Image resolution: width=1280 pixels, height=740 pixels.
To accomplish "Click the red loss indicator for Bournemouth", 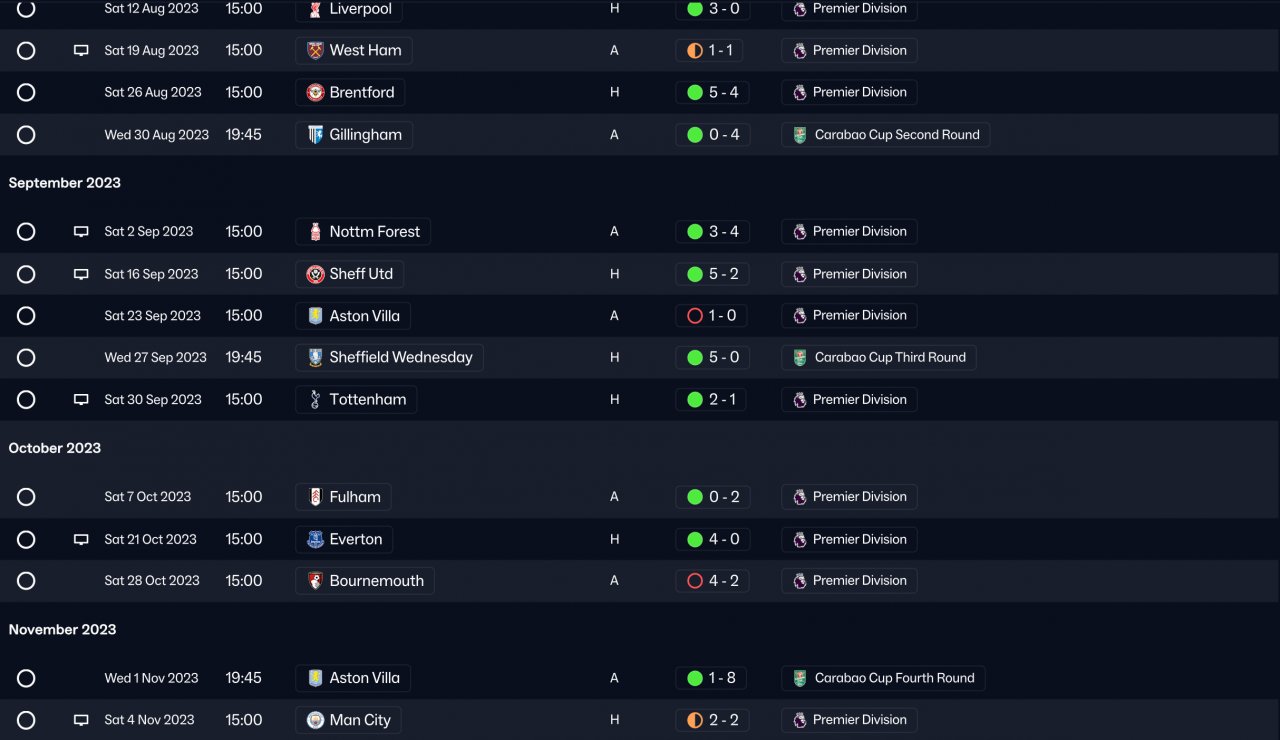I will tap(695, 581).
